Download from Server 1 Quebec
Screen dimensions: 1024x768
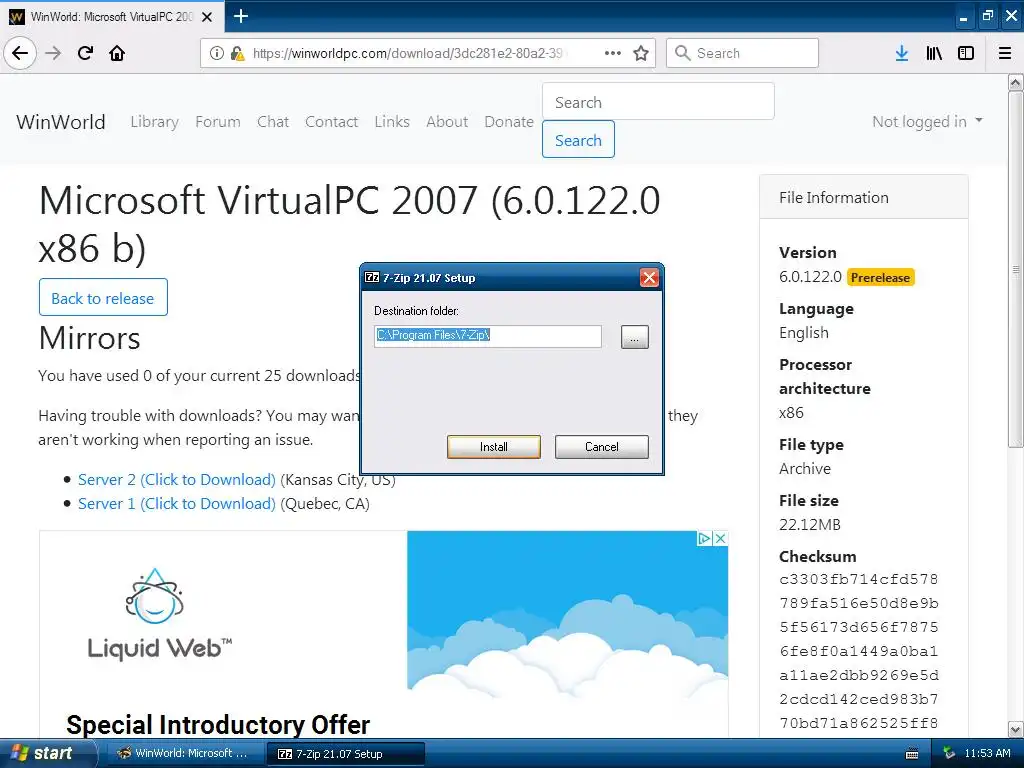[176, 504]
